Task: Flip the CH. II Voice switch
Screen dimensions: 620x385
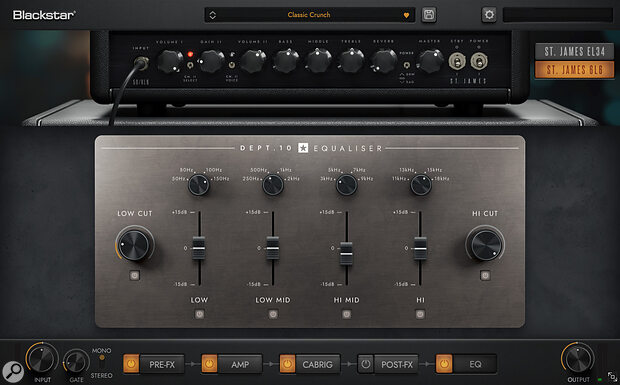Action: pyautogui.click(x=232, y=65)
